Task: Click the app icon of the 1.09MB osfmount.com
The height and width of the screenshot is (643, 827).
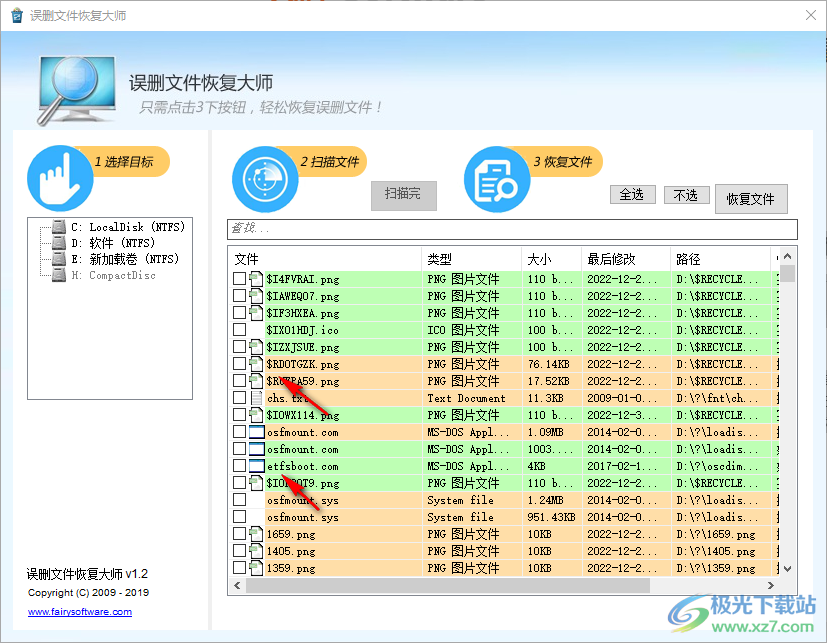Action: point(256,432)
